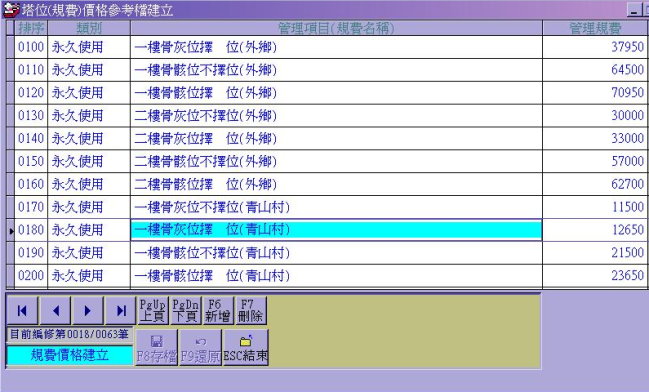The height and width of the screenshot is (392, 649).
Task: Click the 排序 column header
Action: 31,28
